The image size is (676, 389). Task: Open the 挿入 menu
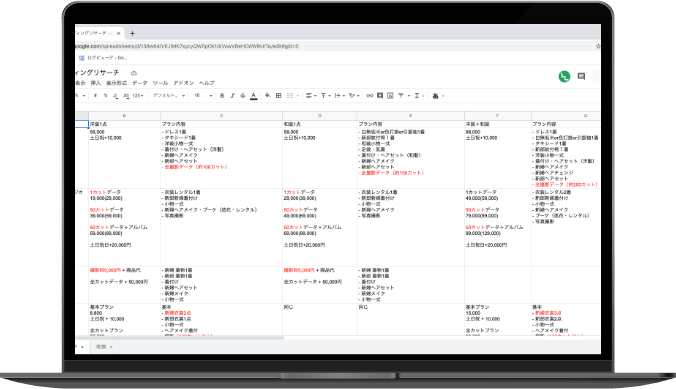click(x=95, y=83)
